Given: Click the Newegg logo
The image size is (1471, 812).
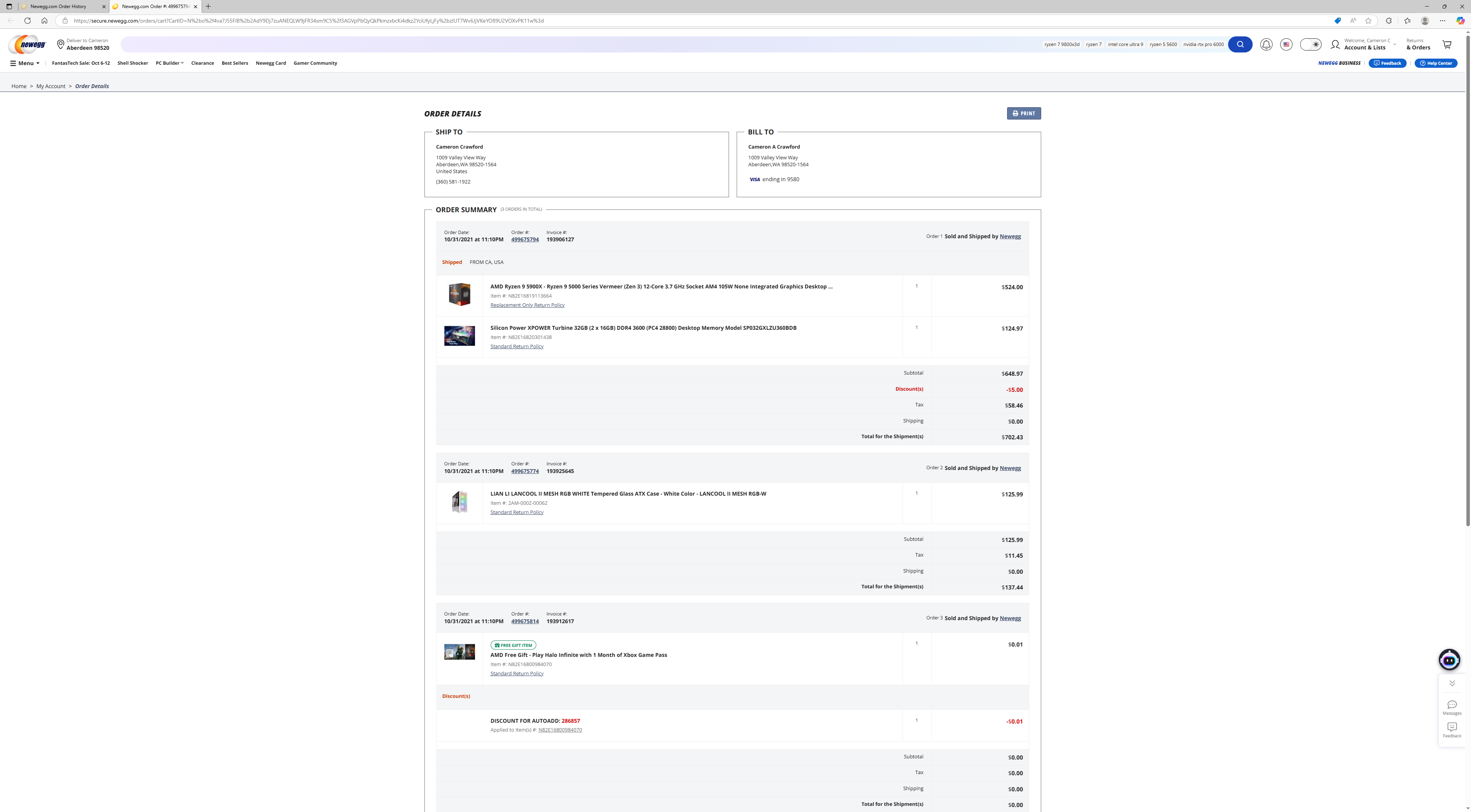Looking at the screenshot, I should pyautogui.click(x=27, y=44).
